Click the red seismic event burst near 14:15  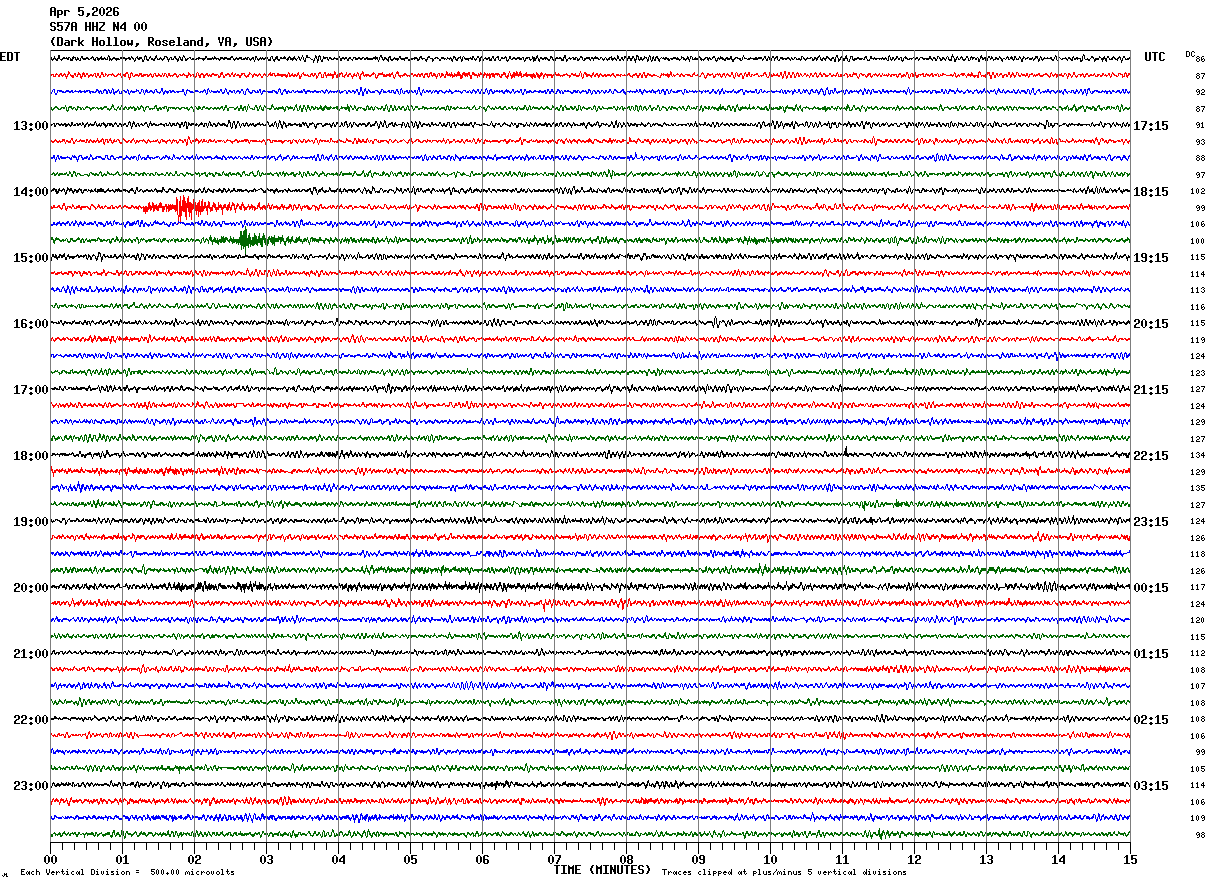(x=184, y=208)
